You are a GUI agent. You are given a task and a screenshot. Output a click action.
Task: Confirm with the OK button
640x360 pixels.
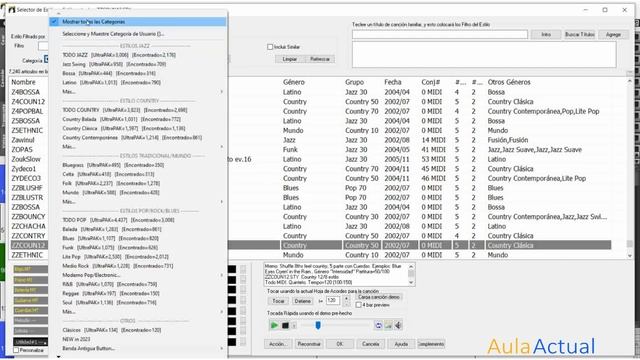pos(340,344)
